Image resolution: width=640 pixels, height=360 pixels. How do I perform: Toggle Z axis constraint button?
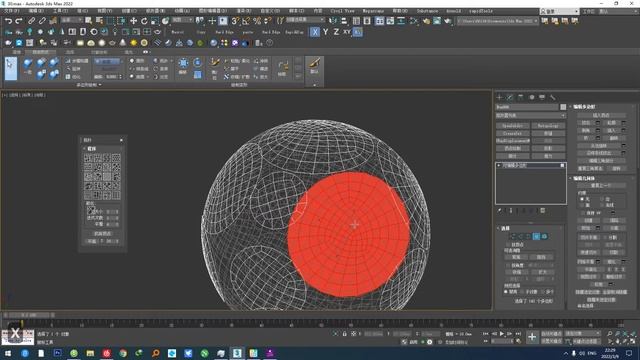pyautogui.click(x=336, y=32)
